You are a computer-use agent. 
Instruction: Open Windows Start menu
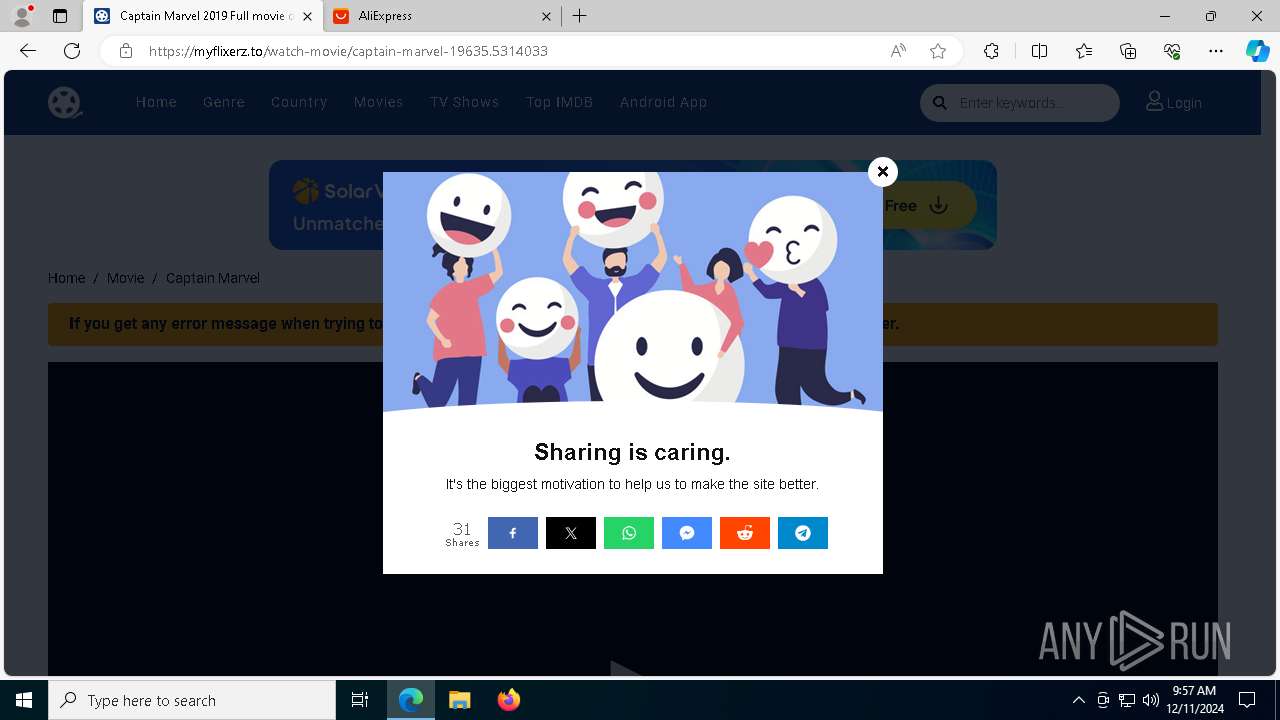[x=24, y=700]
